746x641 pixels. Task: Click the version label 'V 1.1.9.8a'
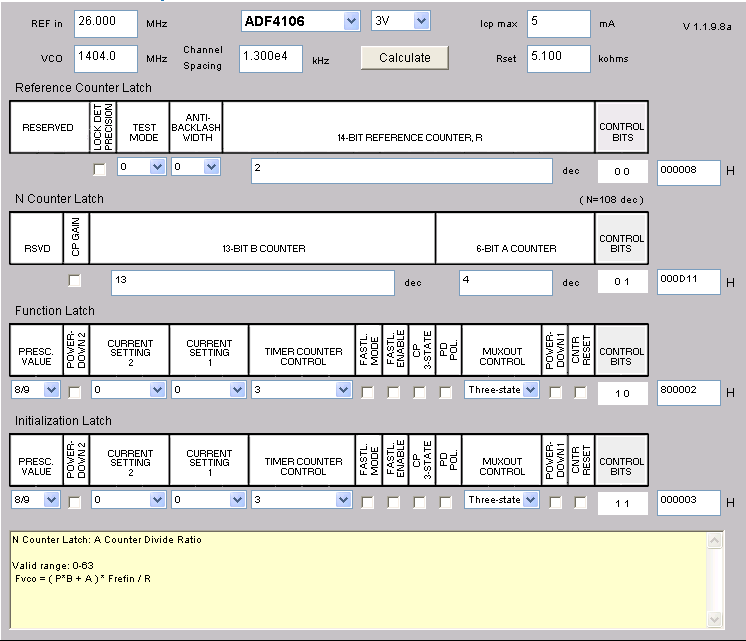pyautogui.click(x=707, y=27)
